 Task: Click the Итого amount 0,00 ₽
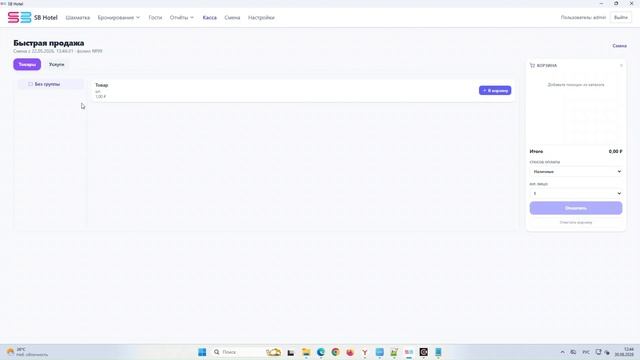[x=615, y=151]
